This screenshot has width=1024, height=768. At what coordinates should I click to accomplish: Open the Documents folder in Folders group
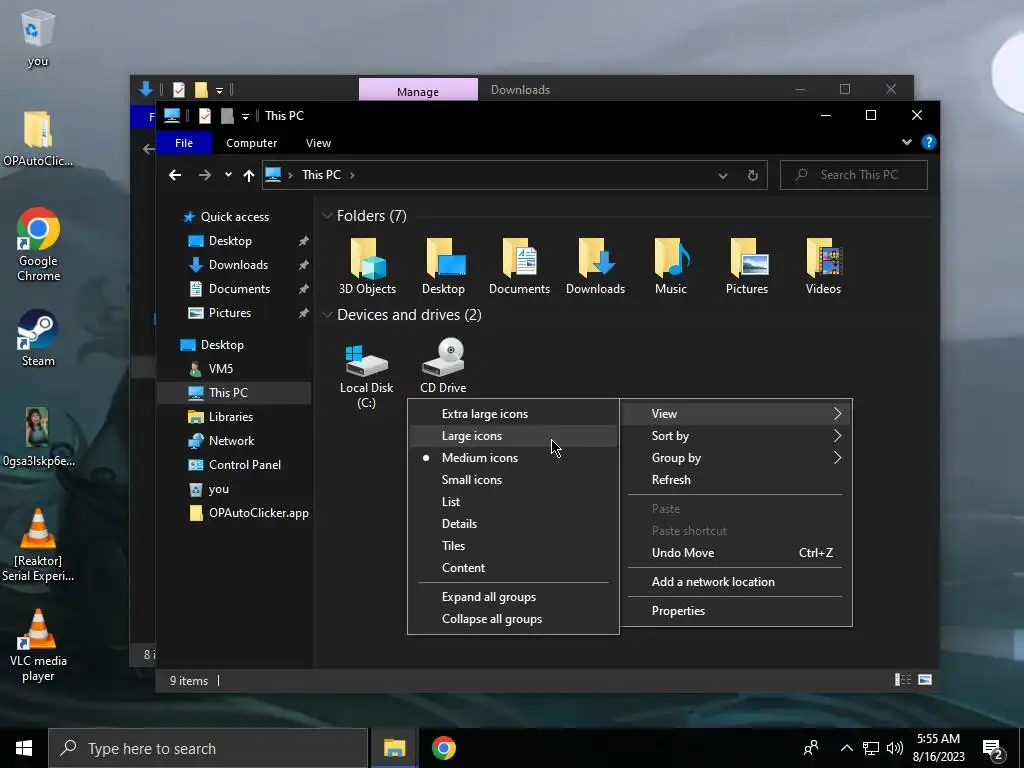pos(519,266)
